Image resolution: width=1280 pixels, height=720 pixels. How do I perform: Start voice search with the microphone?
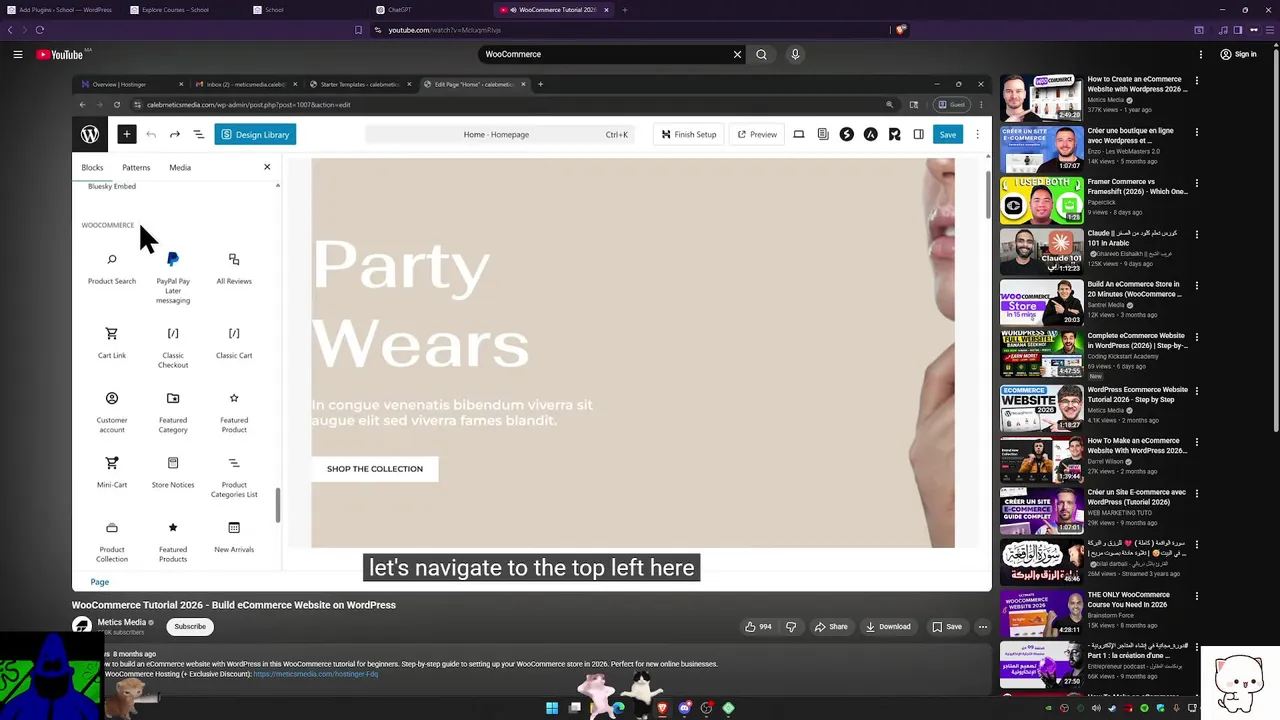click(795, 54)
